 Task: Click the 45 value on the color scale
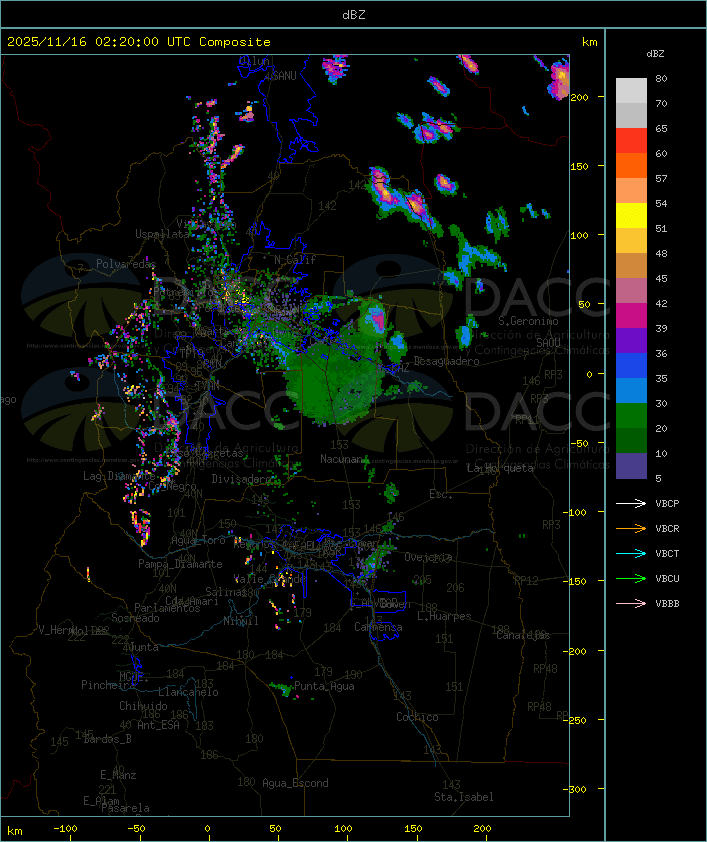tap(661, 279)
